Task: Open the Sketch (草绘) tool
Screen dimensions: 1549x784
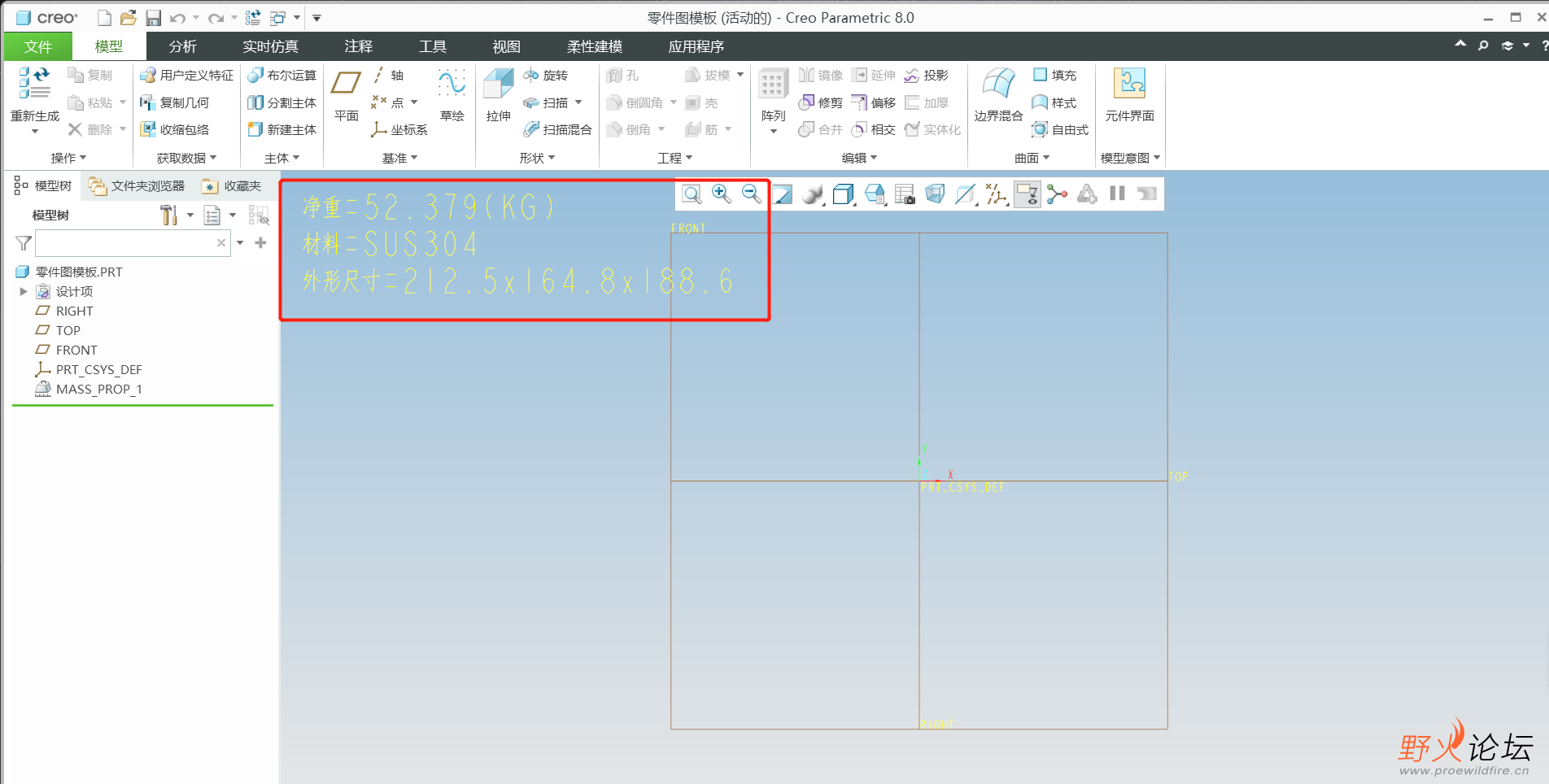Action: coord(452,94)
